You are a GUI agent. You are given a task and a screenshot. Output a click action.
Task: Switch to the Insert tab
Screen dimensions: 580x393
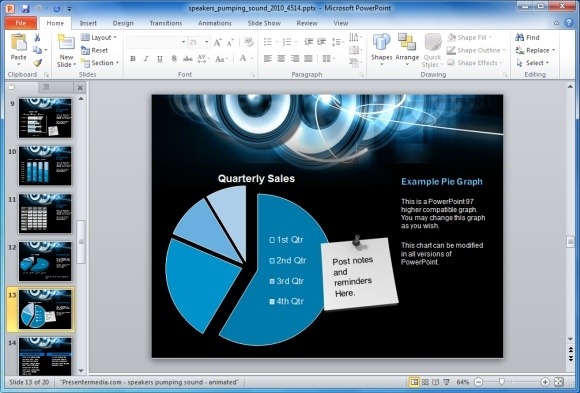(88, 23)
